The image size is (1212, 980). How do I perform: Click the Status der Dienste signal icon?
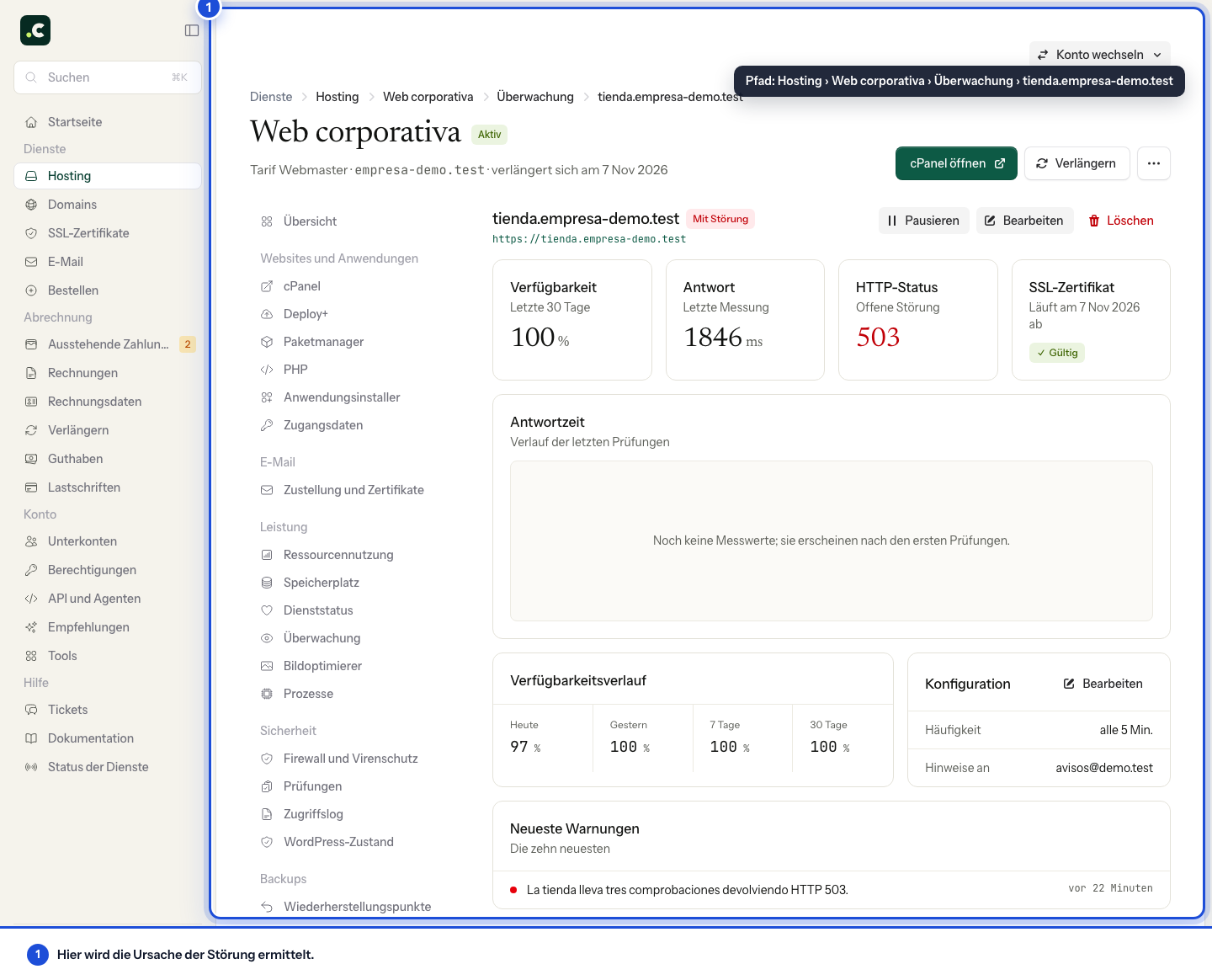31,767
